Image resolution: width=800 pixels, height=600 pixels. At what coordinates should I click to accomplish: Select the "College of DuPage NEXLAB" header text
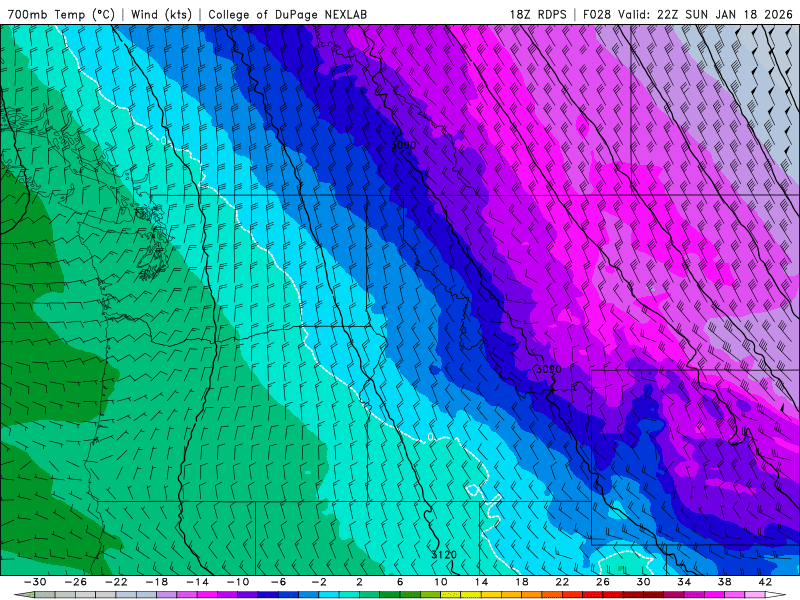click(x=287, y=14)
